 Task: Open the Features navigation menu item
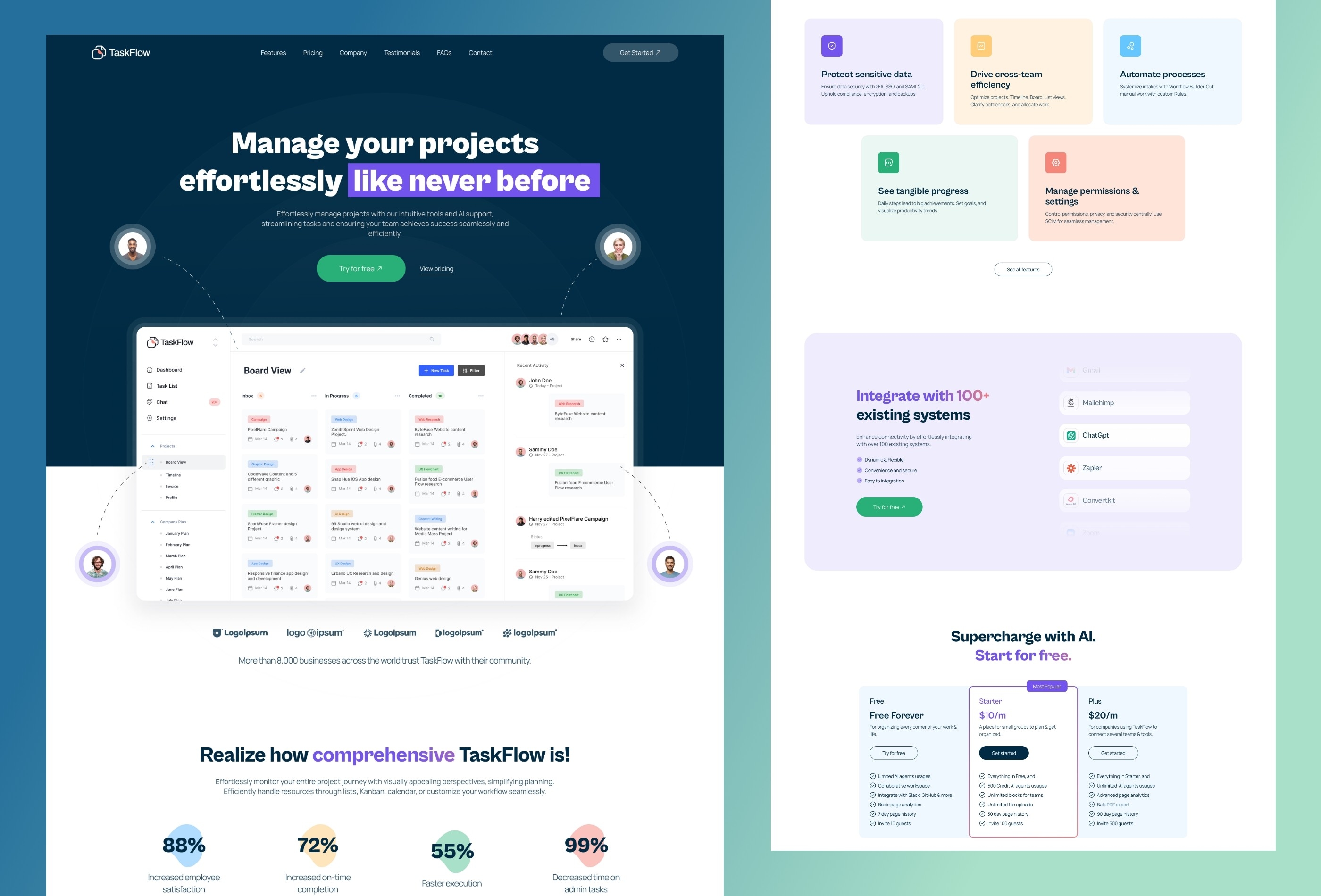pos(273,52)
